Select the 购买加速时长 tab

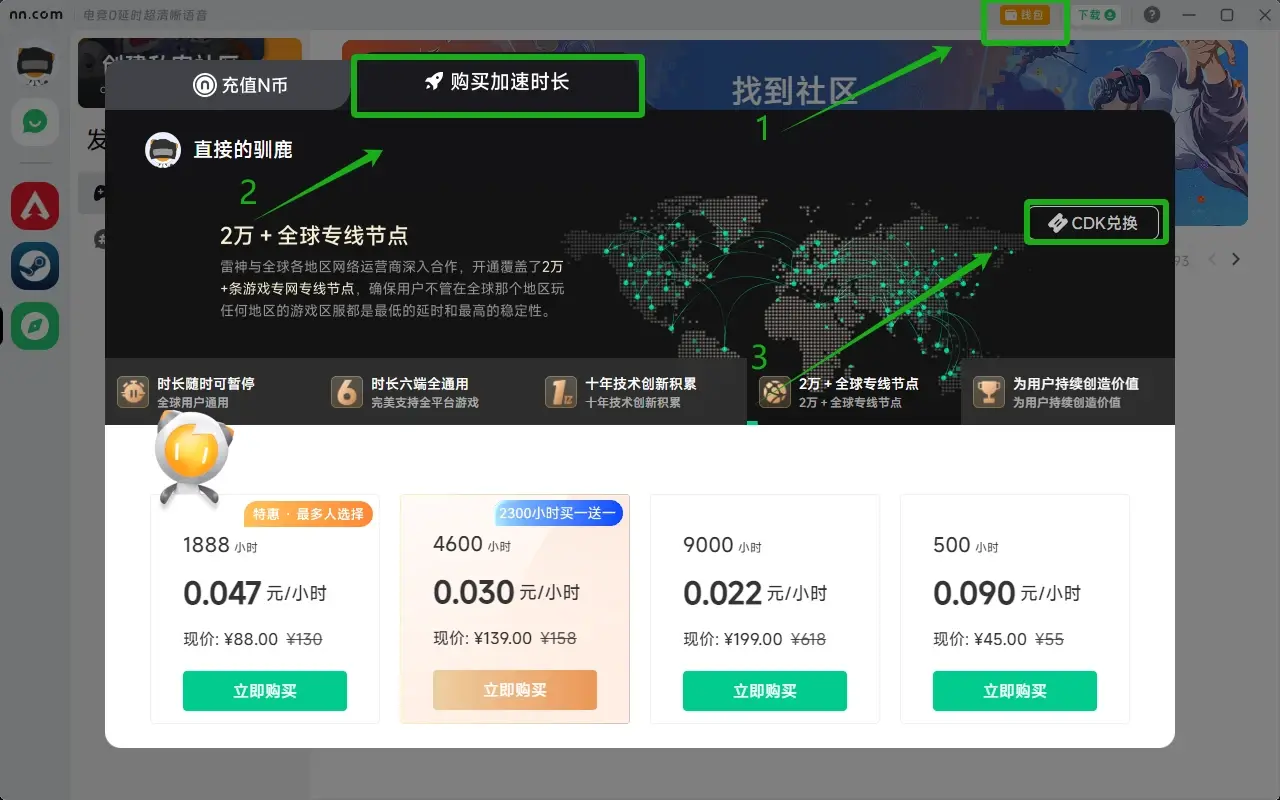click(497, 83)
